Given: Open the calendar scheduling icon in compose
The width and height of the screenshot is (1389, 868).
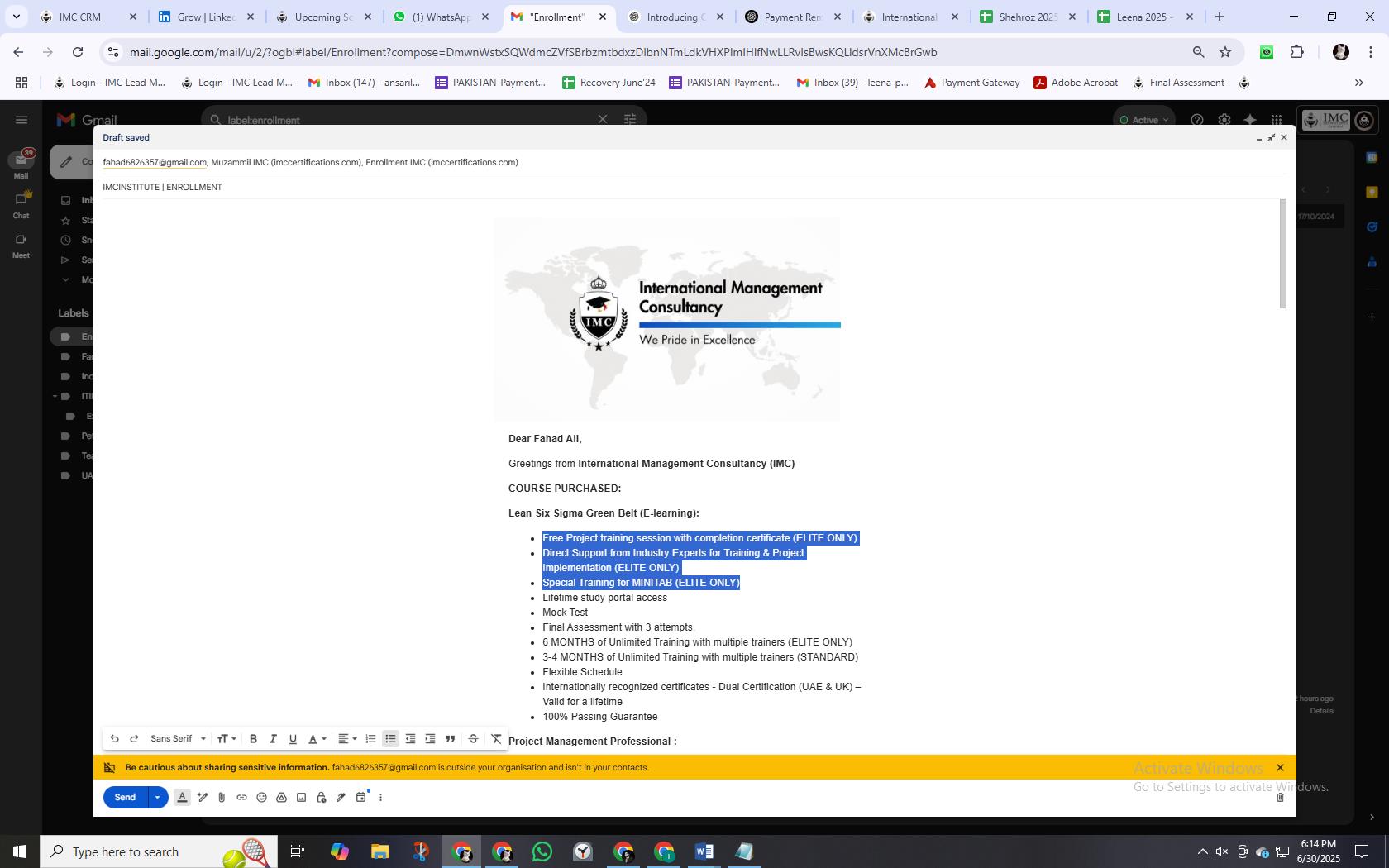Looking at the screenshot, I should pyautogui.click(x=361, y=798).
